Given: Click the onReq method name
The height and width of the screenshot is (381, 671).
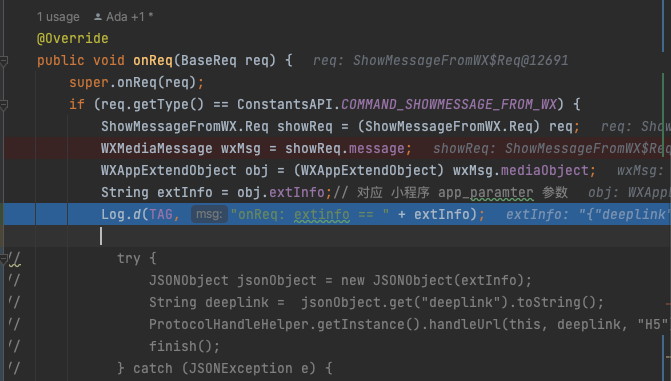Looking at the screenshot, I should (x=153, y=60).
